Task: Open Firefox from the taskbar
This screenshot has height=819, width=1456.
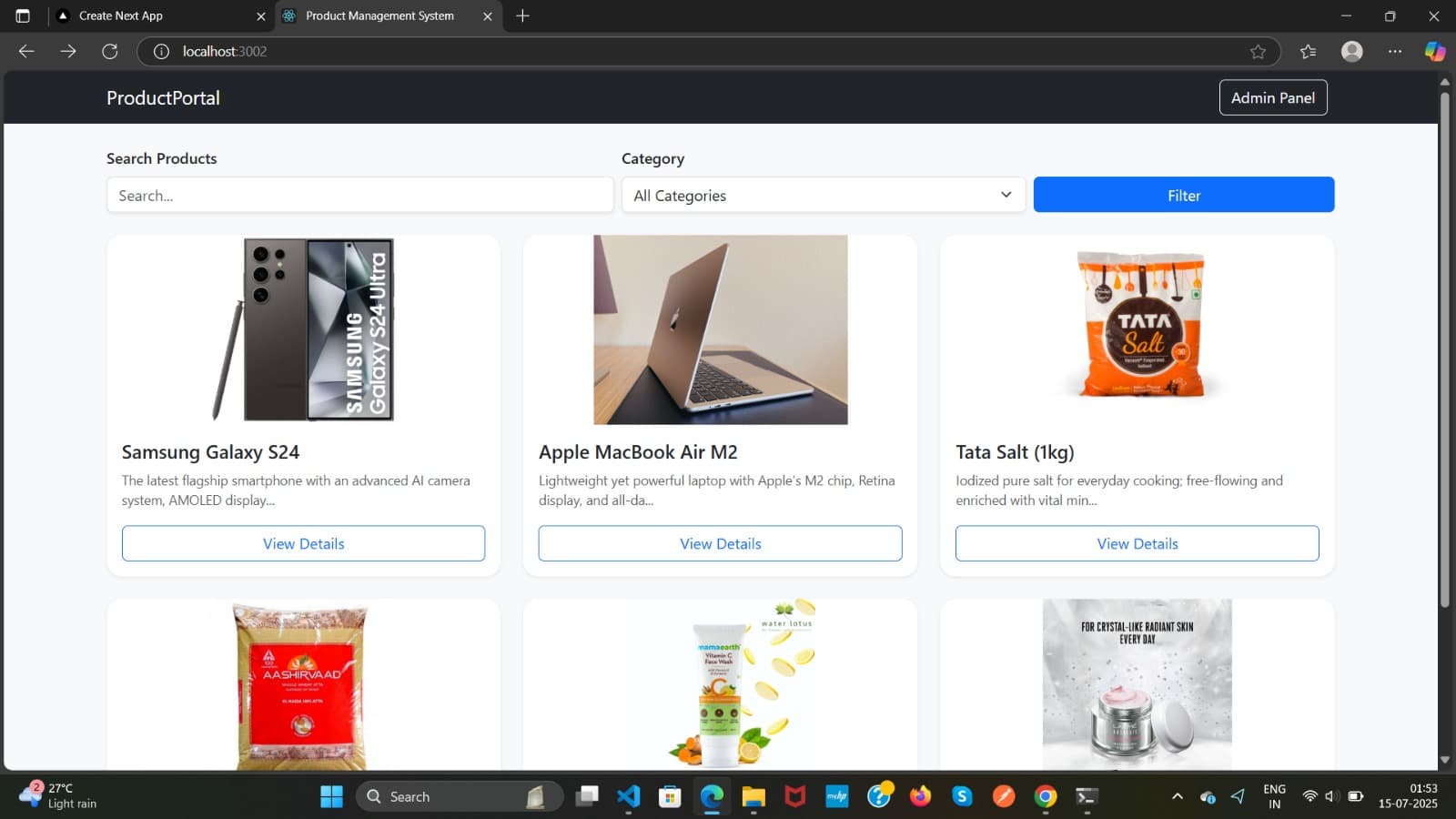Action: click(921, 796)
